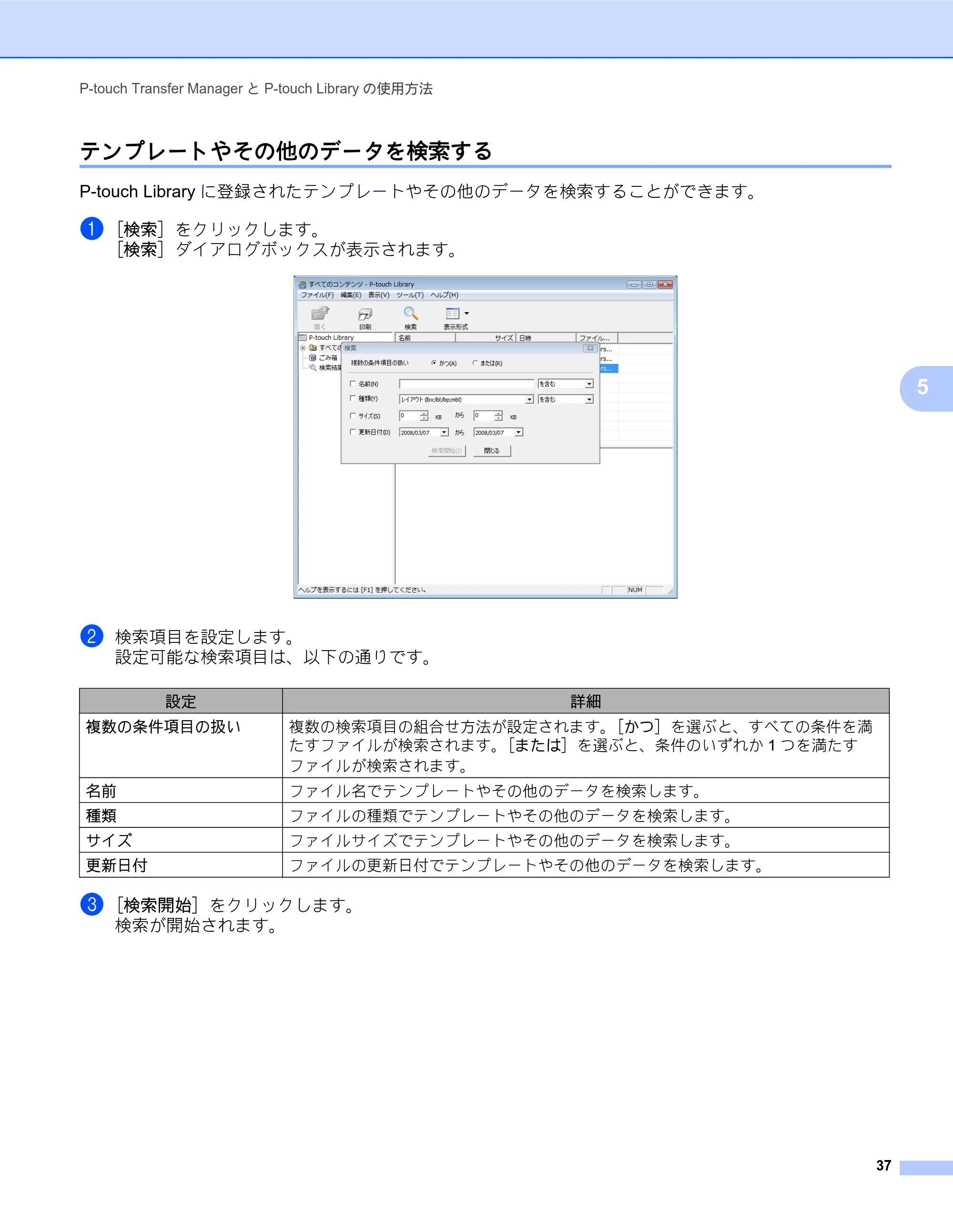Screen dimensions: 953x1232
Task: Select the かつ(A) radio button
Action: tap(434, 363)
